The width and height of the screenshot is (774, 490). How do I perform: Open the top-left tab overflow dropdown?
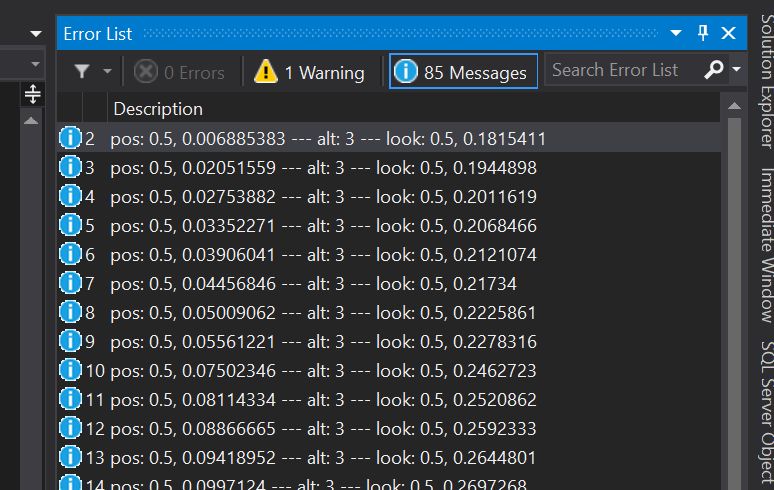36,34
